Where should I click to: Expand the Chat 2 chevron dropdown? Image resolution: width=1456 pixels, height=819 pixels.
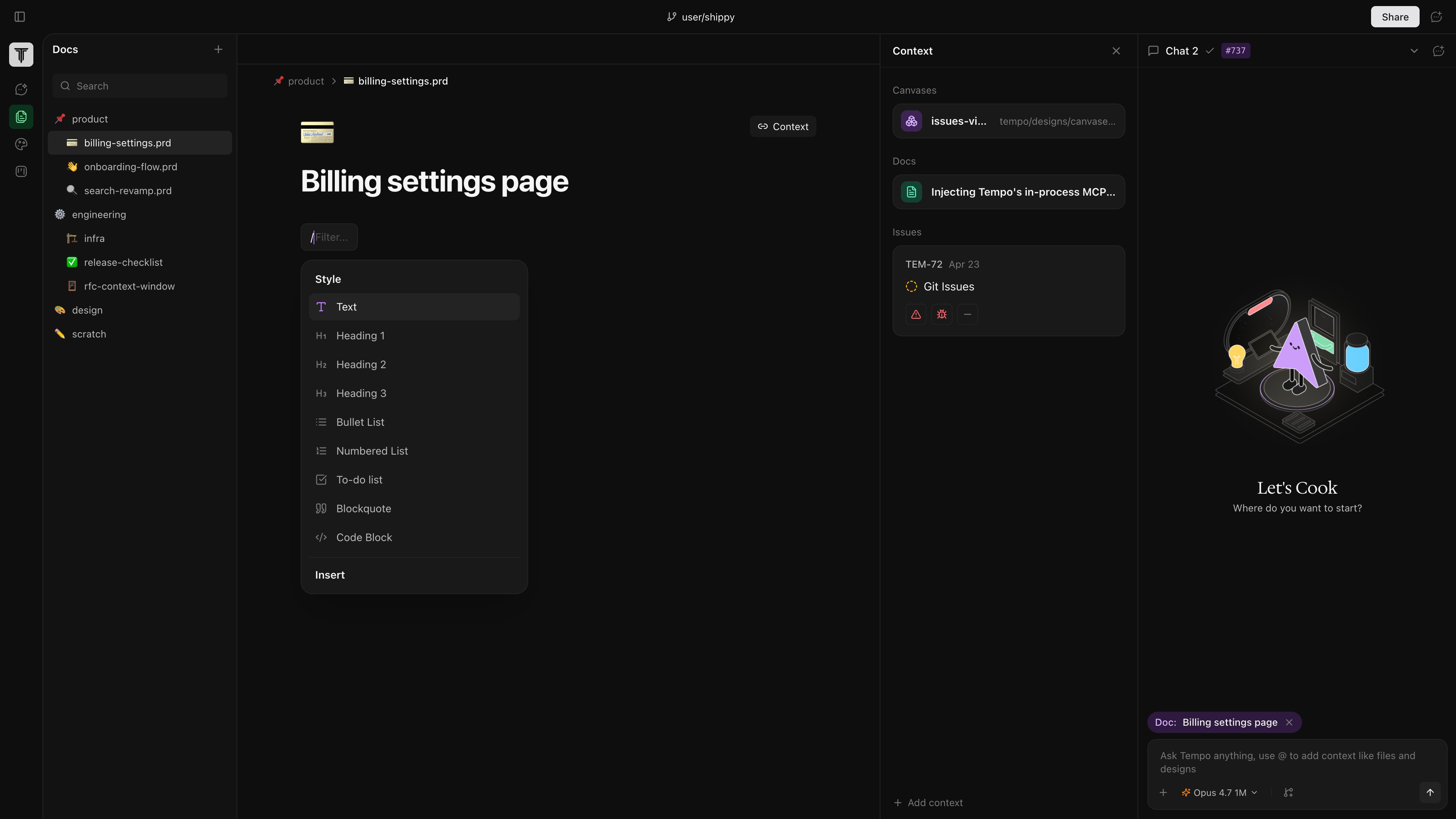click(1414, 51)
